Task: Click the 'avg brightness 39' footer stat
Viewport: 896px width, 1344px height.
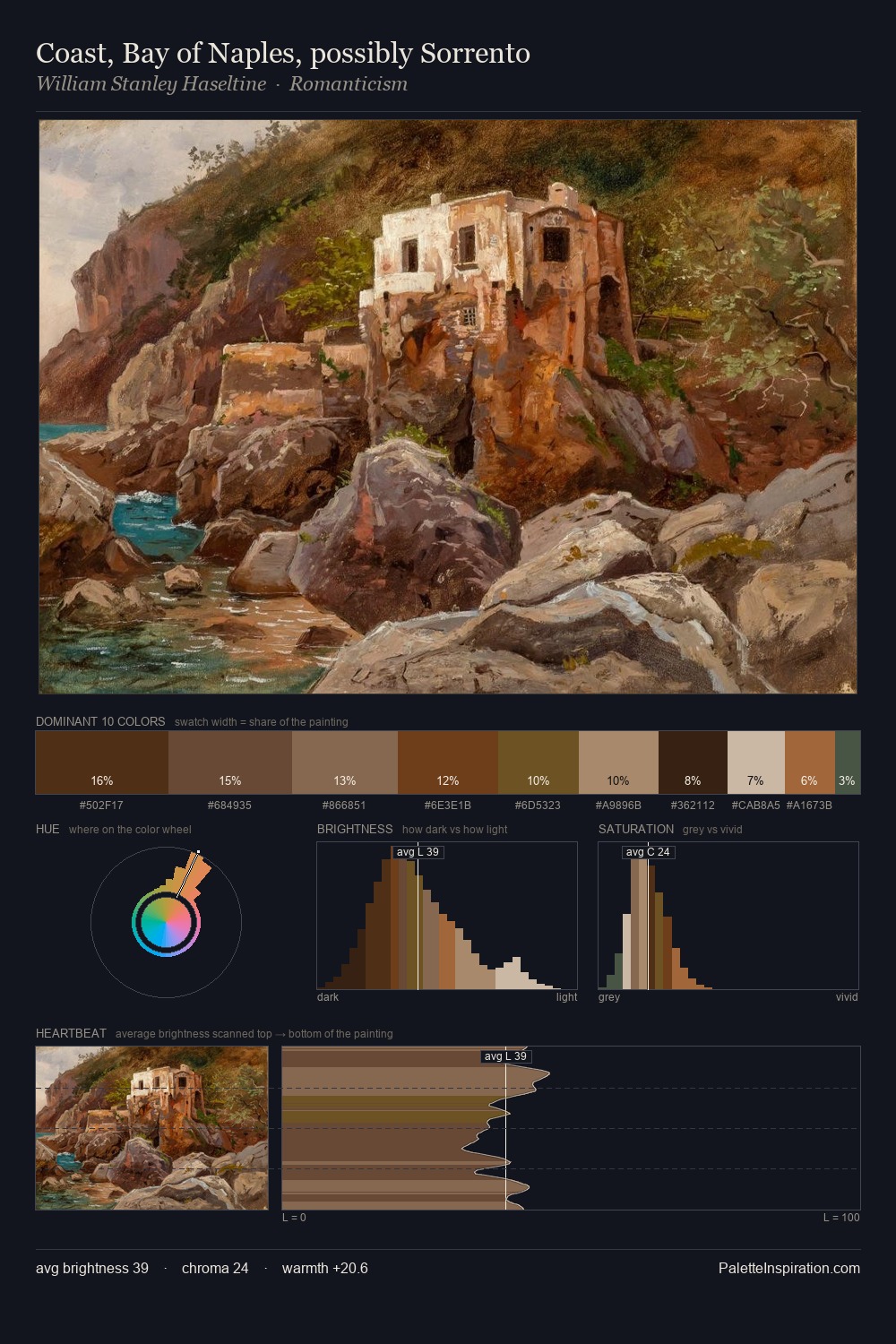Action: pos(92,1268)
